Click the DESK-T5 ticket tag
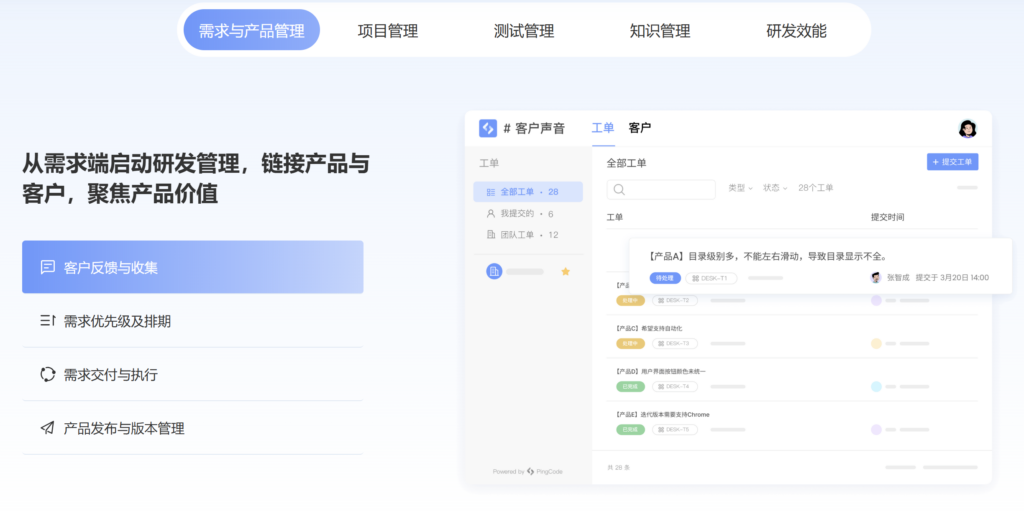 tap(675, 430)
